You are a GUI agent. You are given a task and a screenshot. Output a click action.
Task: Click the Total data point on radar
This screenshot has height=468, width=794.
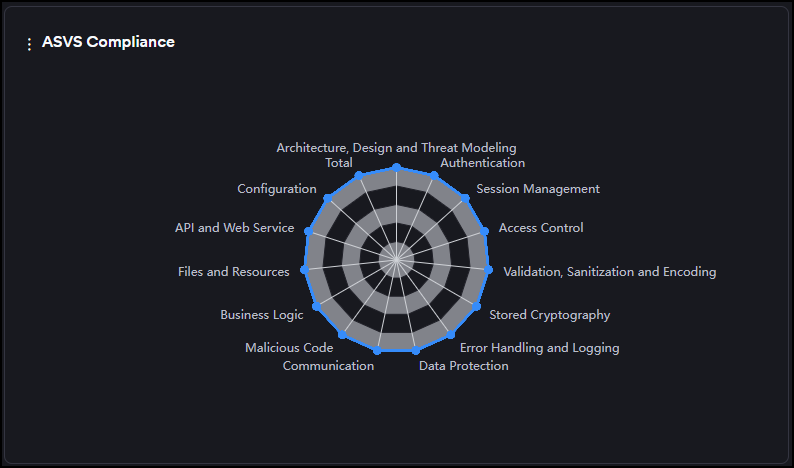click(x=360, y=174)
